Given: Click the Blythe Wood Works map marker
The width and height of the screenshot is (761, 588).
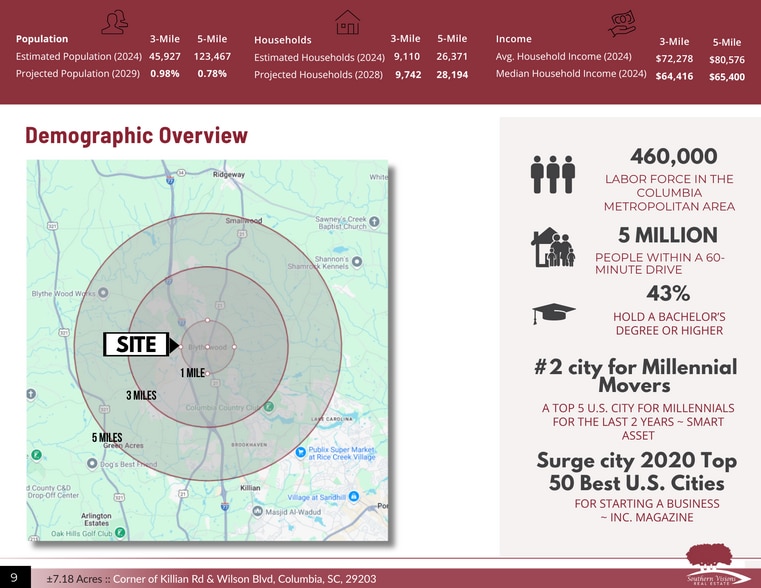Looking at the screenshot, I should click(103, 293).
